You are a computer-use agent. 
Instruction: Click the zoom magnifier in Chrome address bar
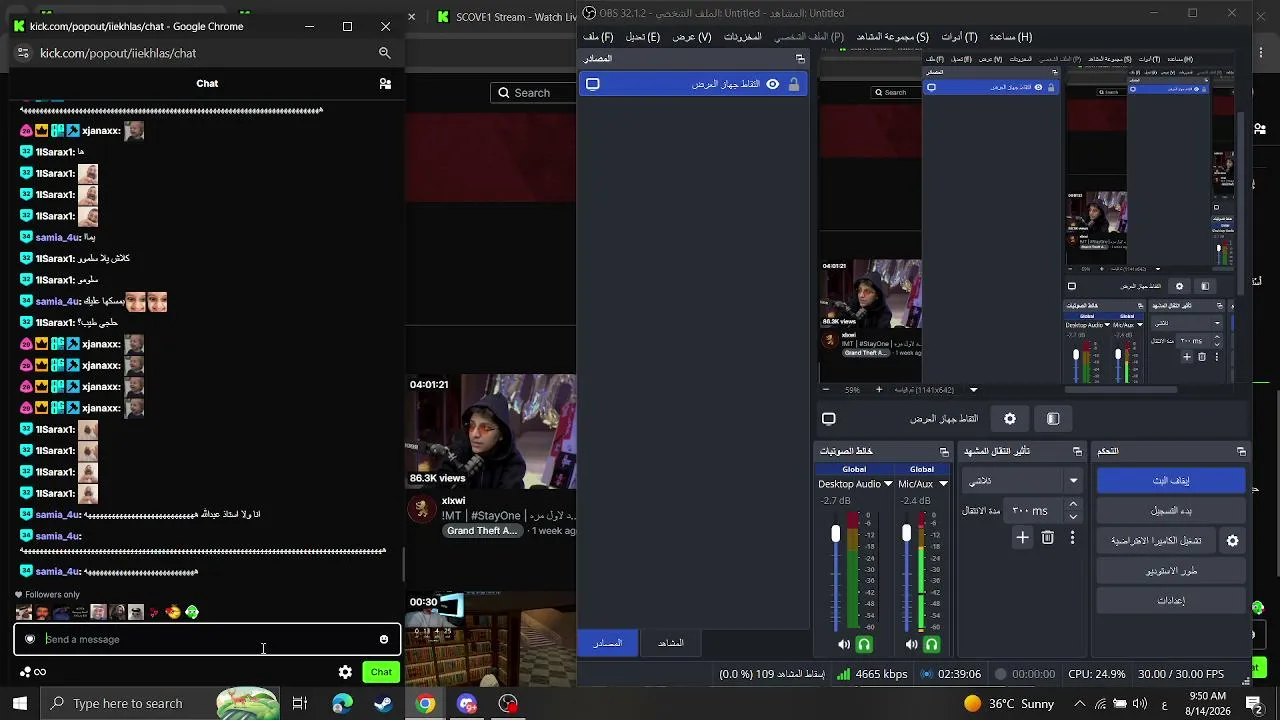(x=385, y=53)
